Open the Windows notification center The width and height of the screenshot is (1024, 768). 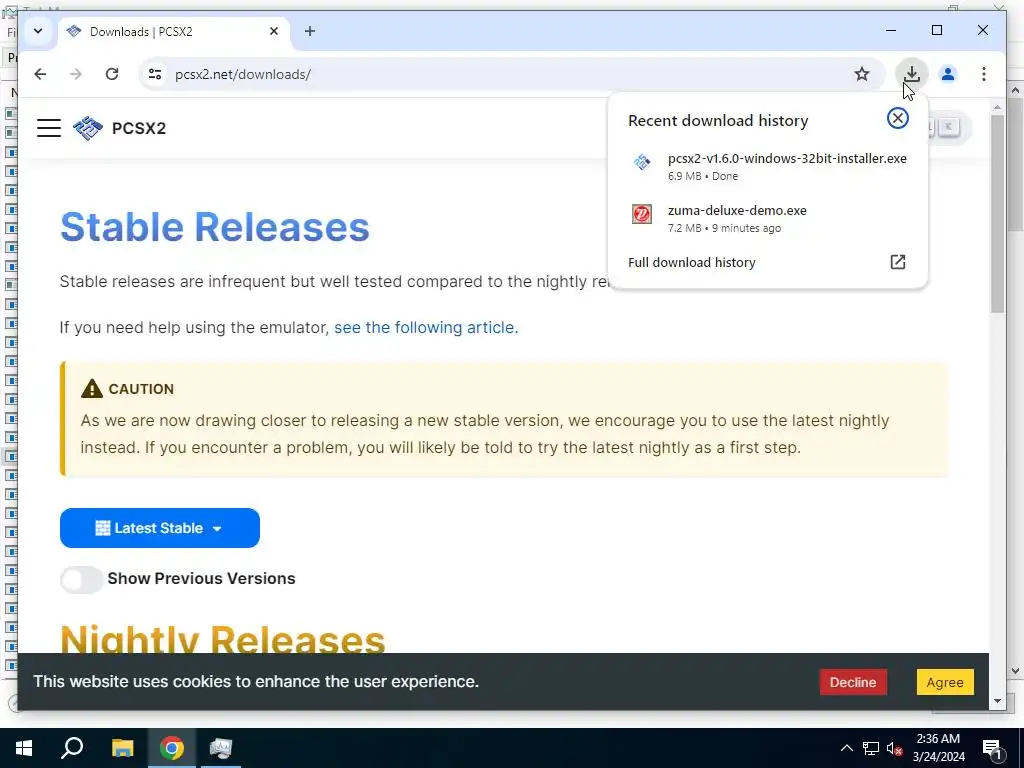pyautogui.click(x=992, y=748)
